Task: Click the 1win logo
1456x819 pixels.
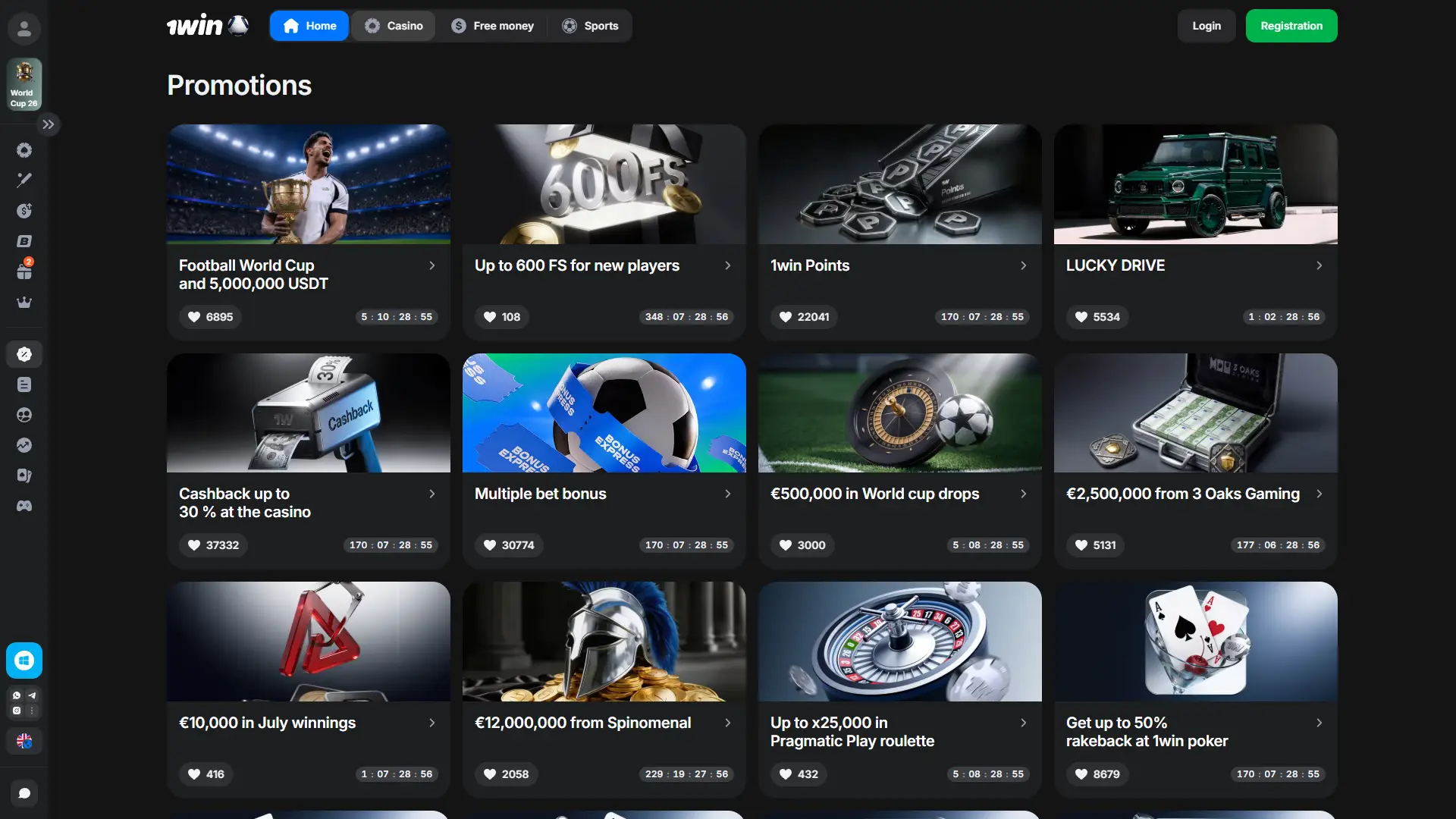Action: coord(208,26)
